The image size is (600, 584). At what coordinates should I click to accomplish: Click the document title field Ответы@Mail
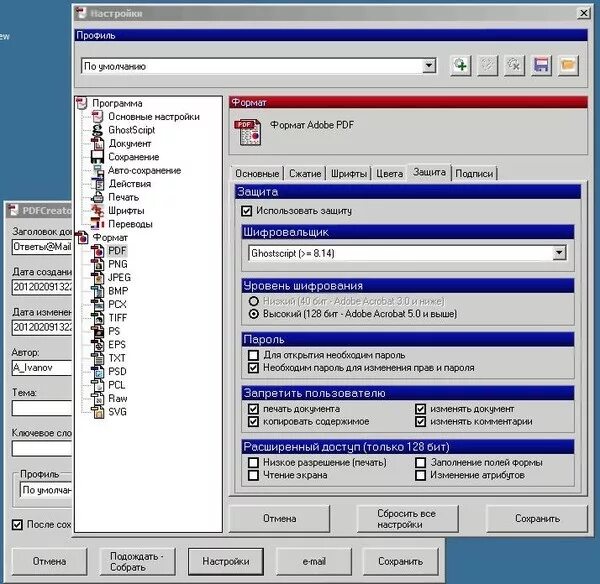(x=42, y=247)
